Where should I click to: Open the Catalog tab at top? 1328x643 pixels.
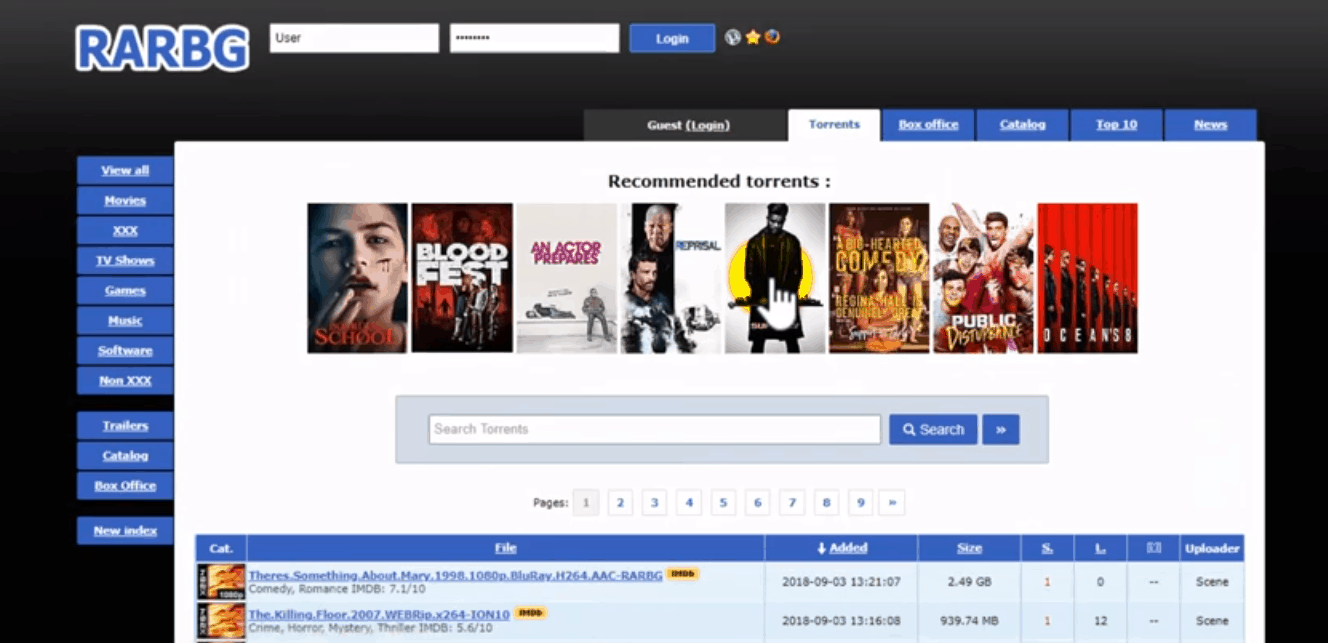point(1022,125)
